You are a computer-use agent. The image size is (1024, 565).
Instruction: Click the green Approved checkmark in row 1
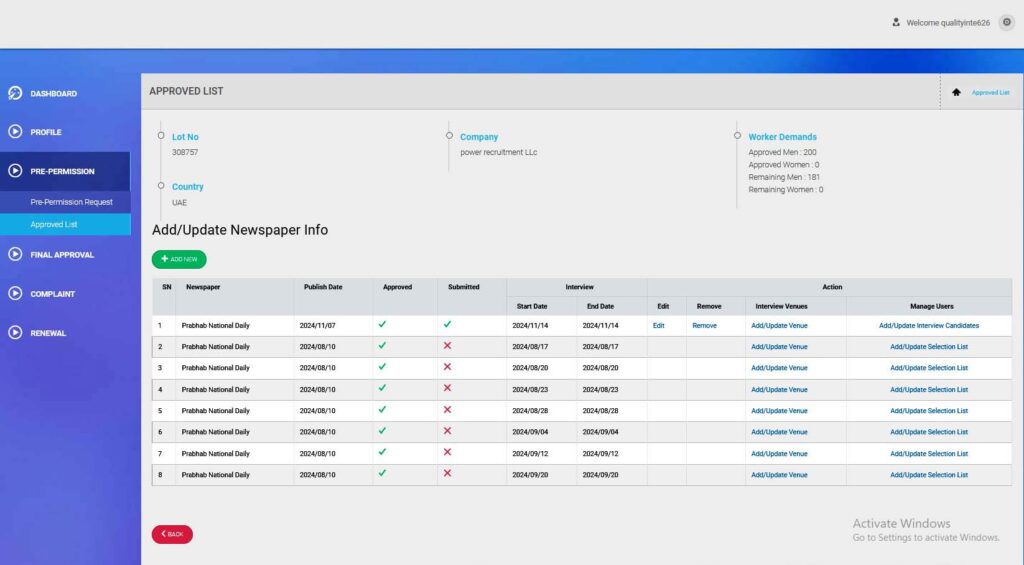(382, 325)
